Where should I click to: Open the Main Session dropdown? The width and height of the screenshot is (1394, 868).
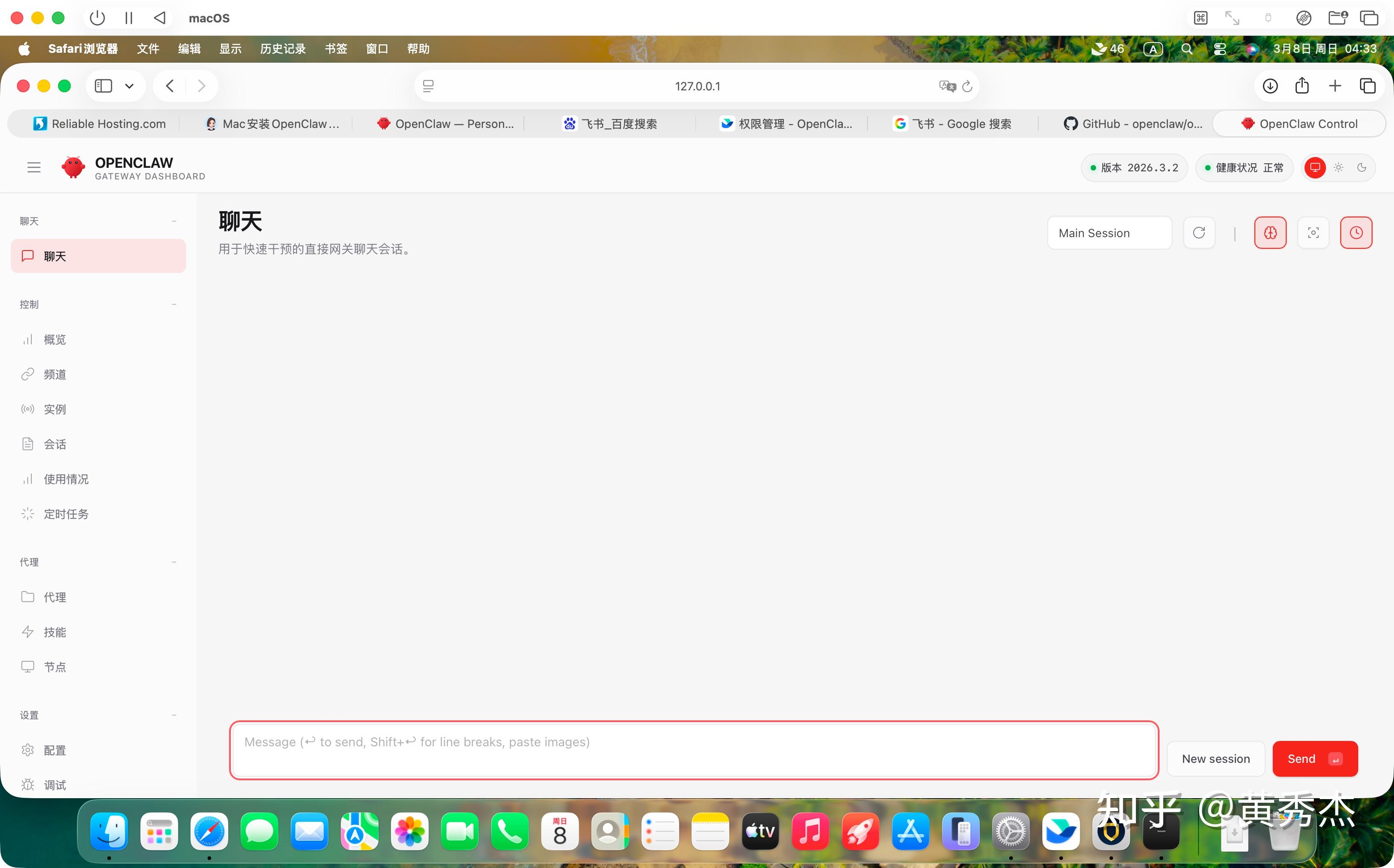click(x=1109, y=233)
